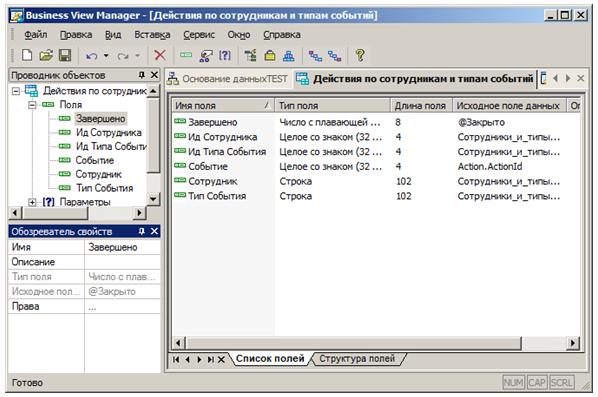Switch to the Структура полей bottom tab

point(357,358)
